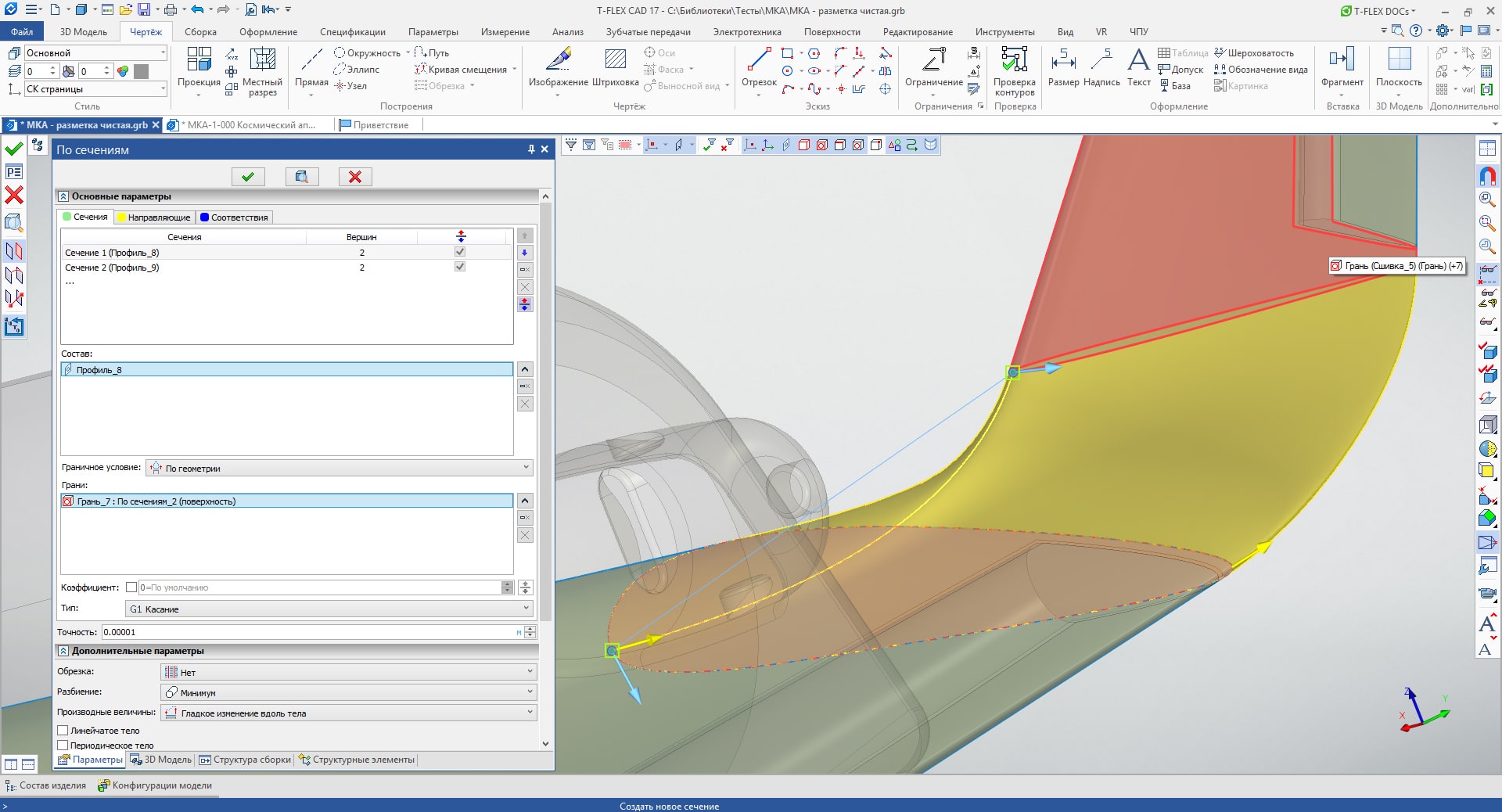
Task: Click the red X in left automenu
Action: tap(14, 196)
